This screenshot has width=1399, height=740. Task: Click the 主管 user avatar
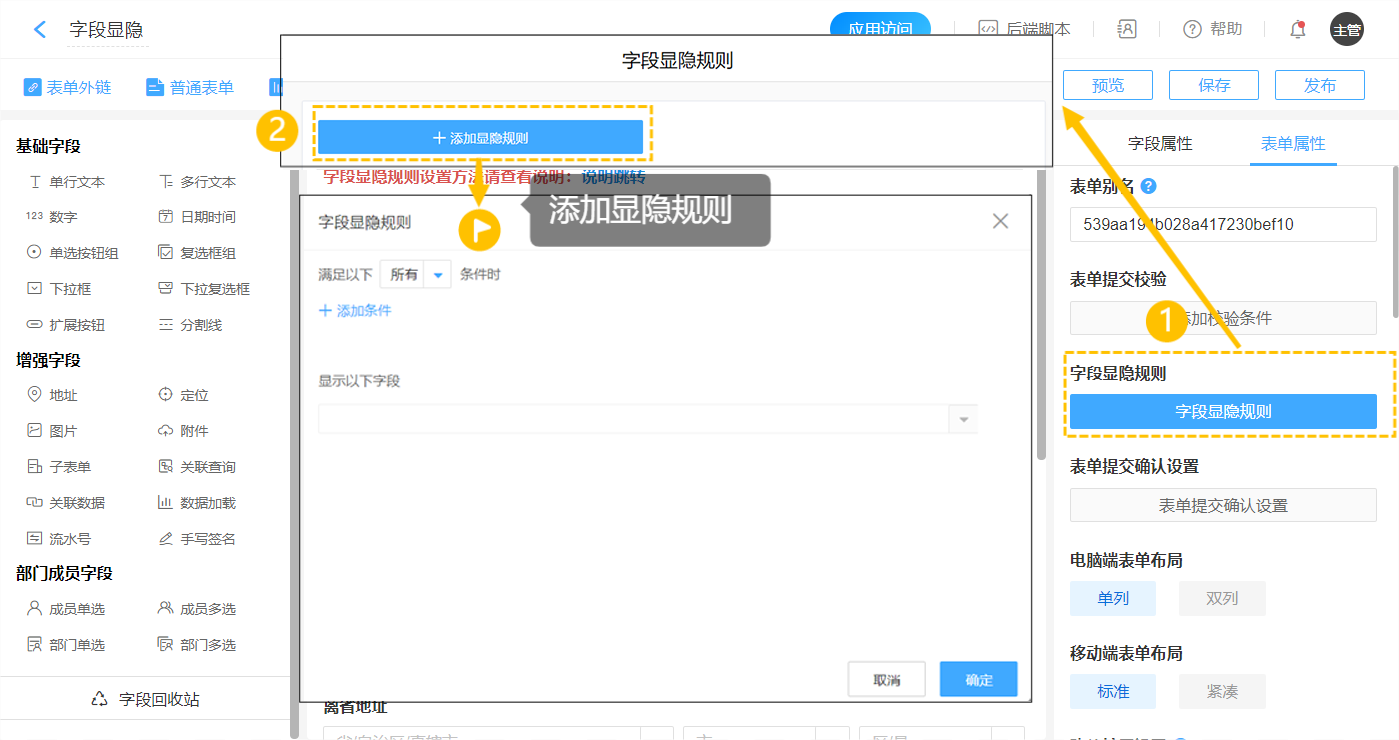click(1346, 29)
